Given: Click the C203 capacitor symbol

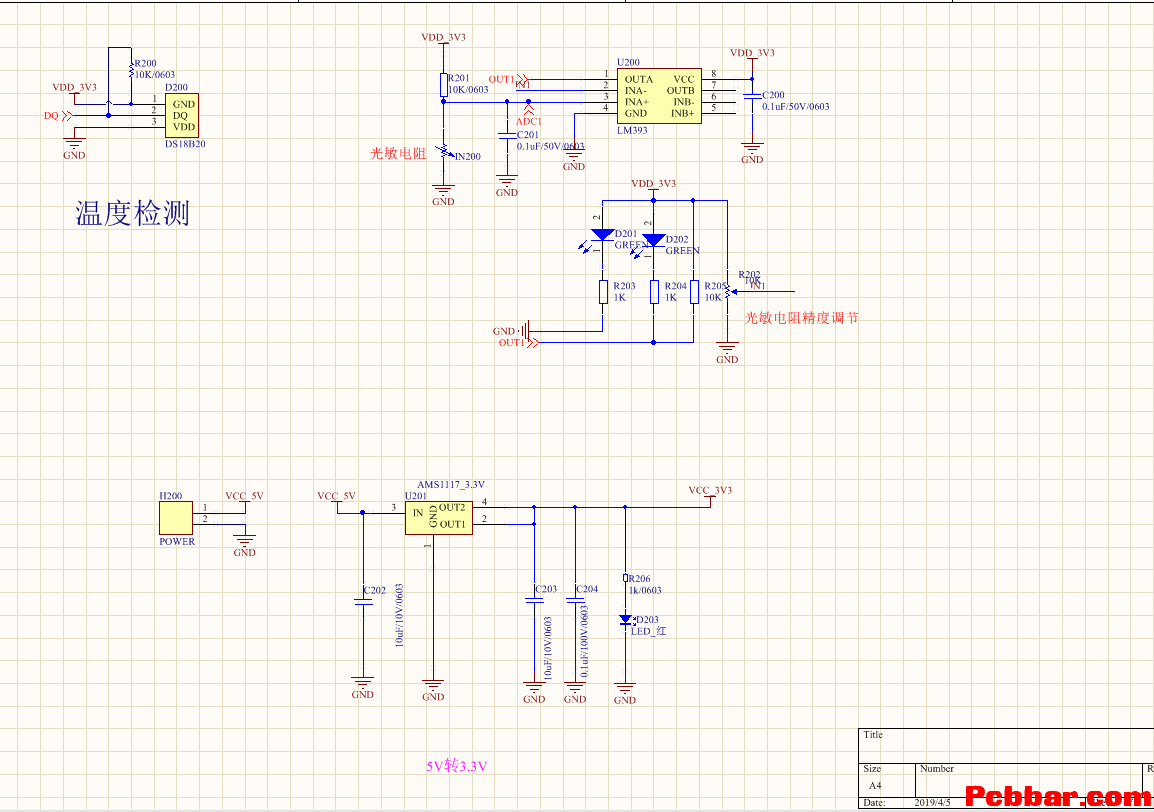Looking at the screenshot, I should coord(534,600).
